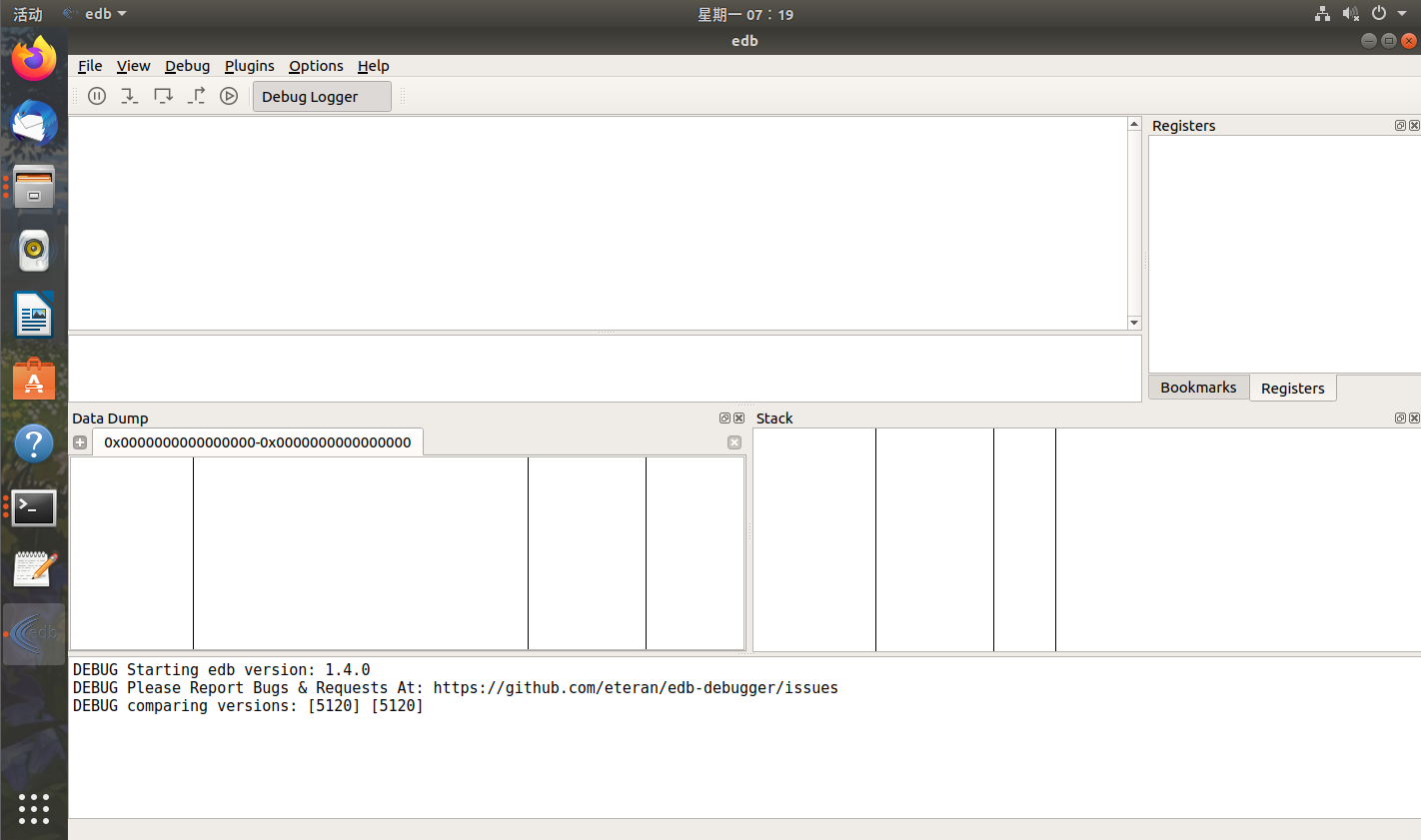1421x840 pixels.
Task: Open the Help icon in dock
Action: [x=34, y=442]
